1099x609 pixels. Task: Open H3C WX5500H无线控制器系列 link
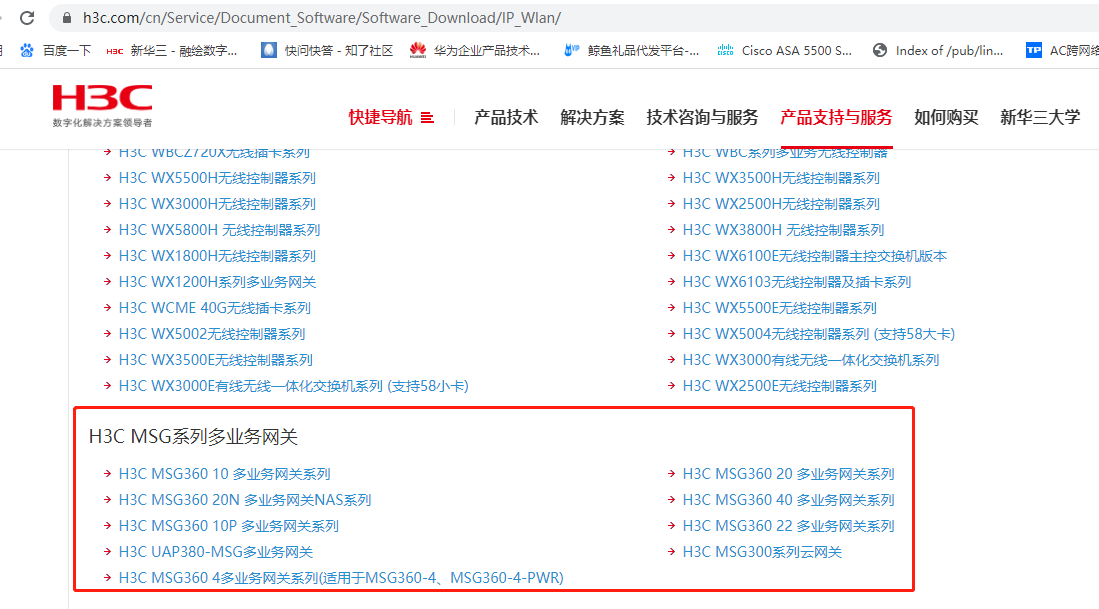tap(217, 178)
